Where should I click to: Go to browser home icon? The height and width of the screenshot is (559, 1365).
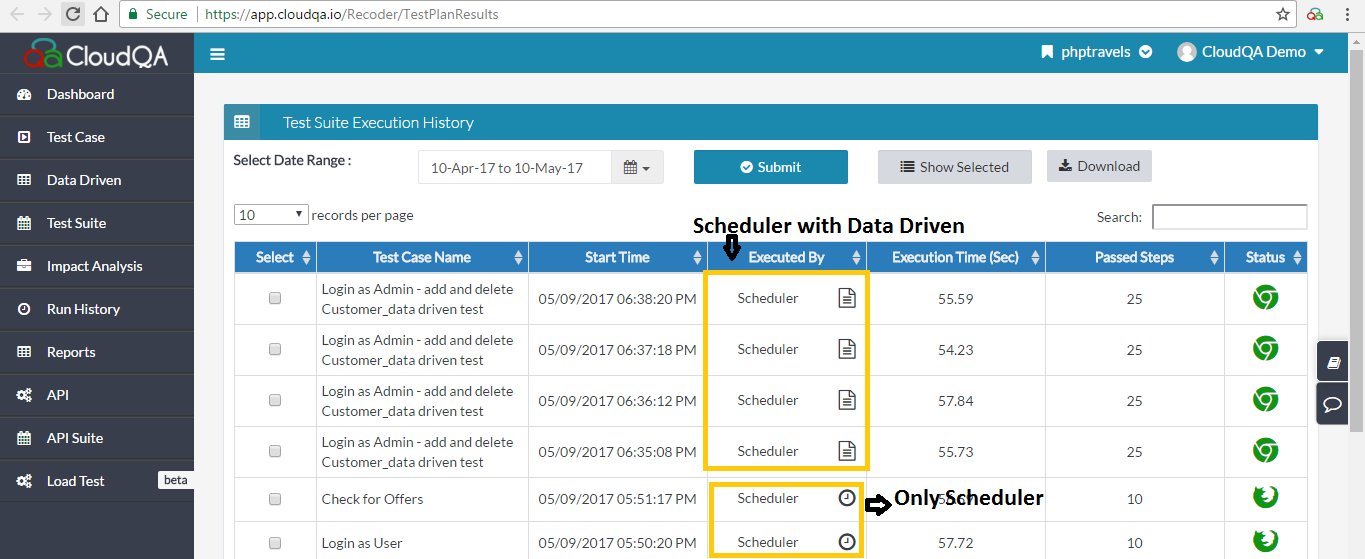(100, 14)
